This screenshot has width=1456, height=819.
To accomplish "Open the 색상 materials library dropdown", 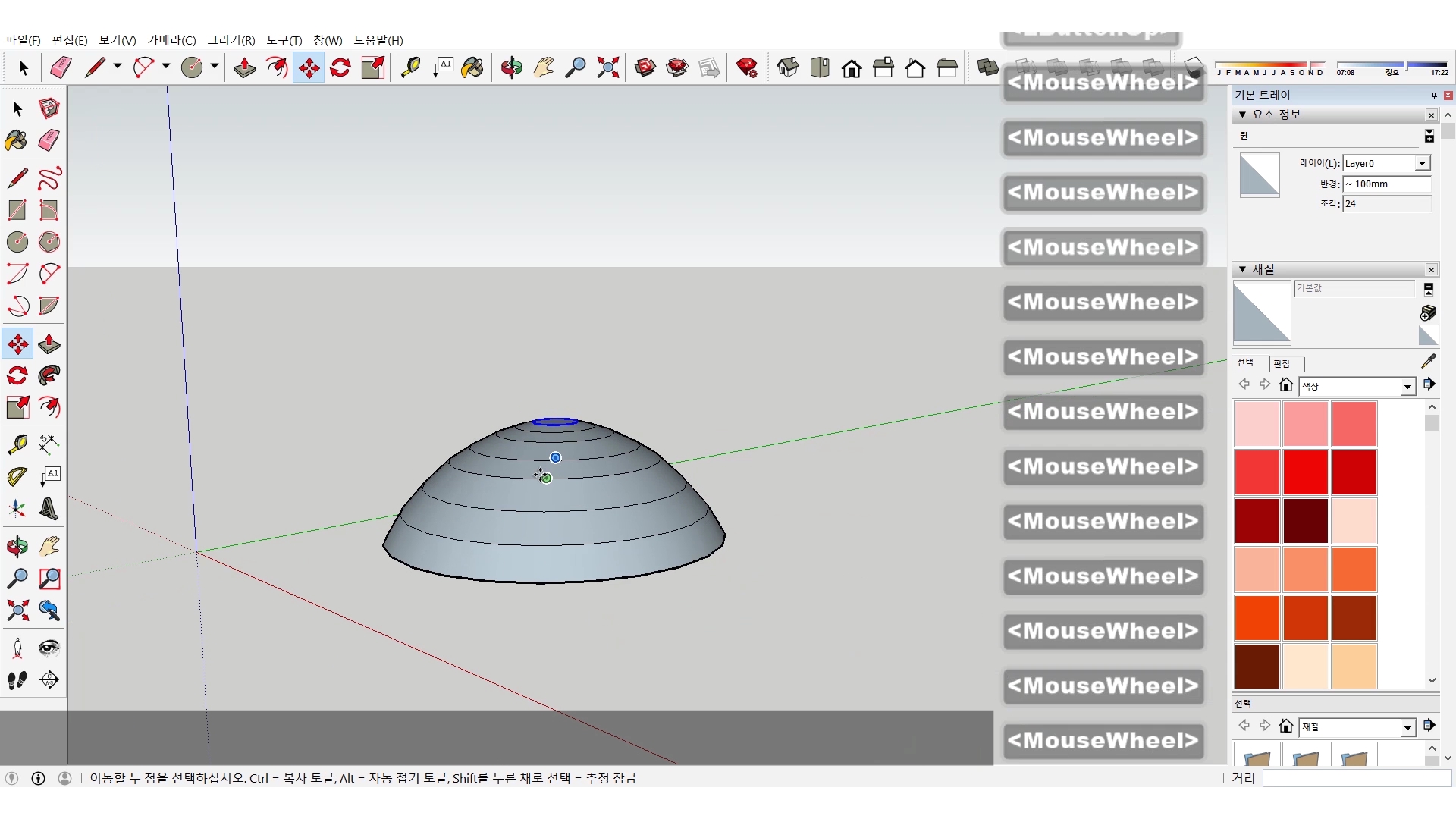I will (x=1407, y=387).
